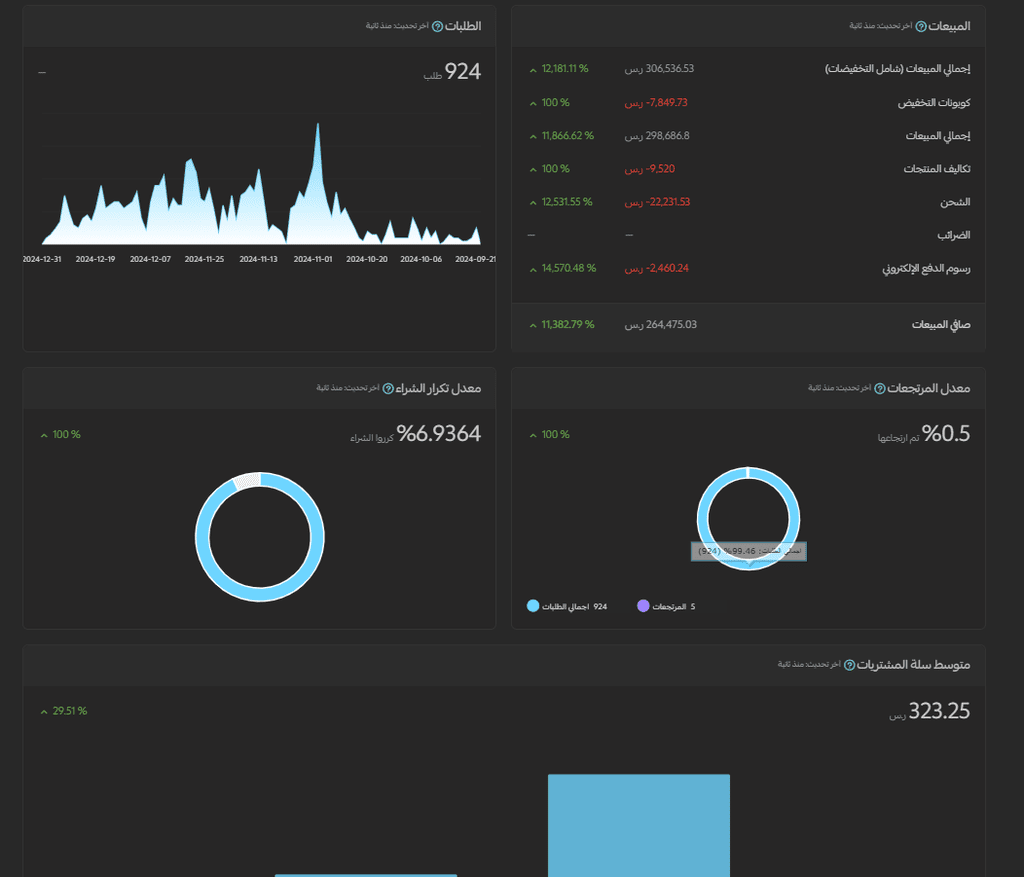Click the highest peak in the orders chart
This screenshot has height=877, width=1024.
tap(318, 126)
